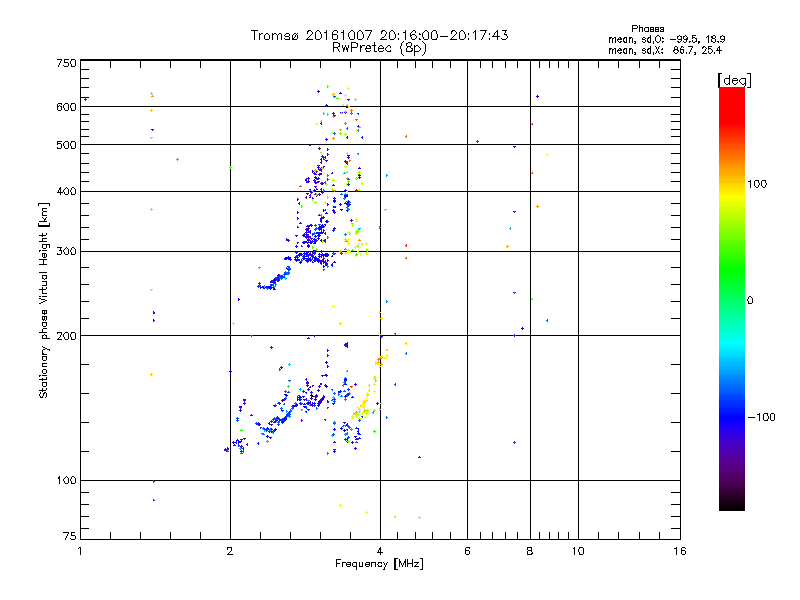Click the 75 tick label on the y-axis
800x600 pixels.
coord(69,538)
